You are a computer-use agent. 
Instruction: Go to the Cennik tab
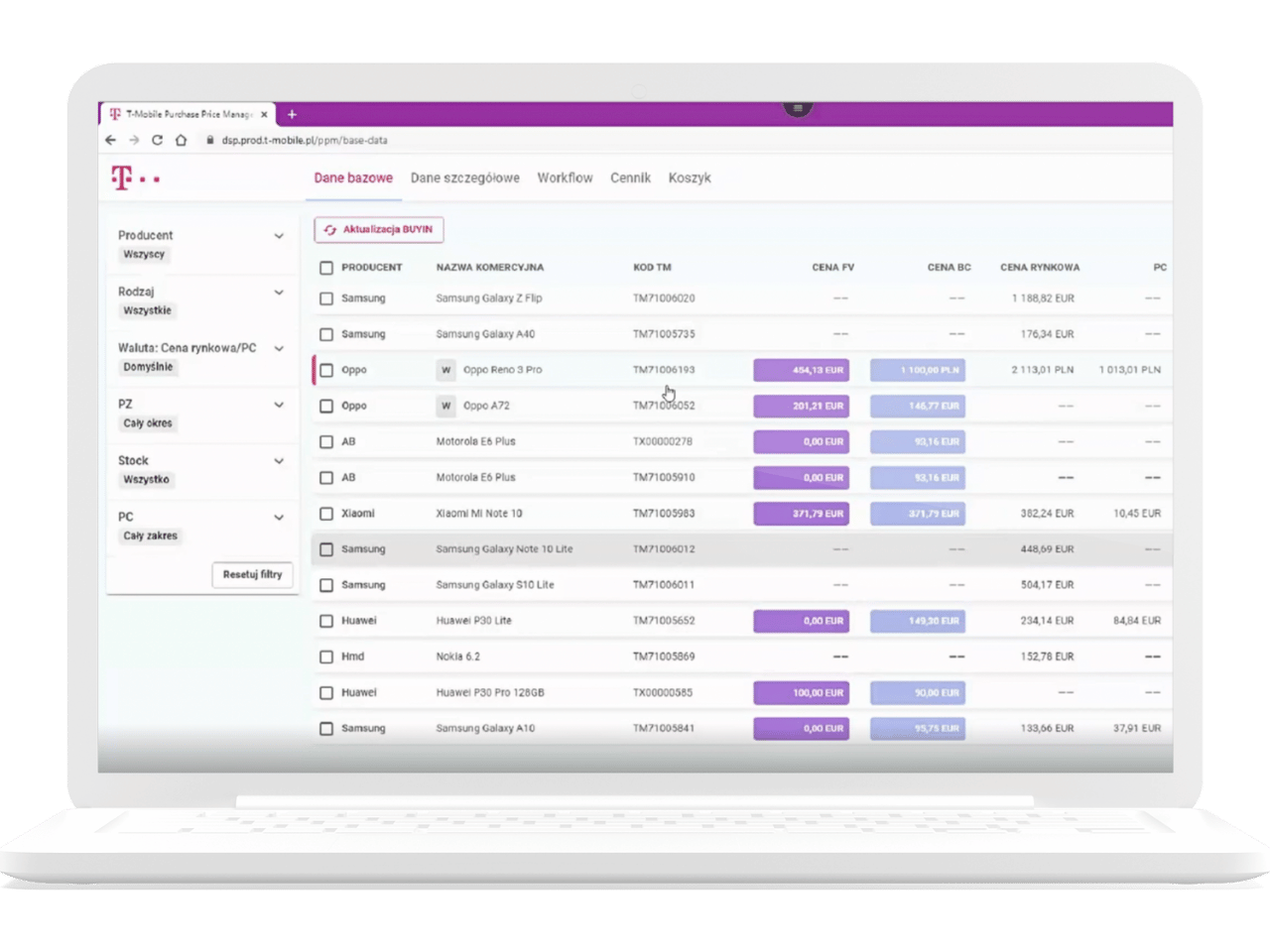[x=630, y=178]
